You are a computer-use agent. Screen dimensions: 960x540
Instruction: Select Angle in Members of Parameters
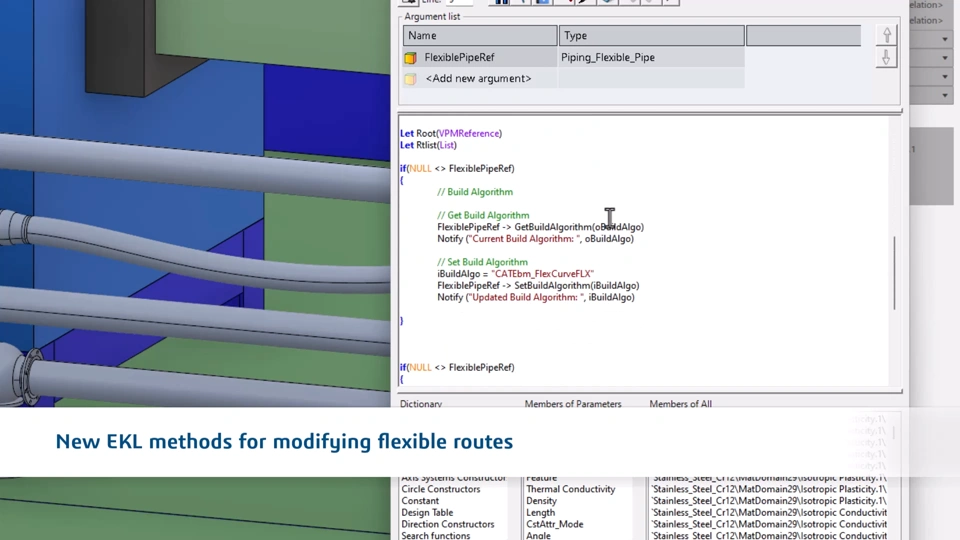(539, 535)
